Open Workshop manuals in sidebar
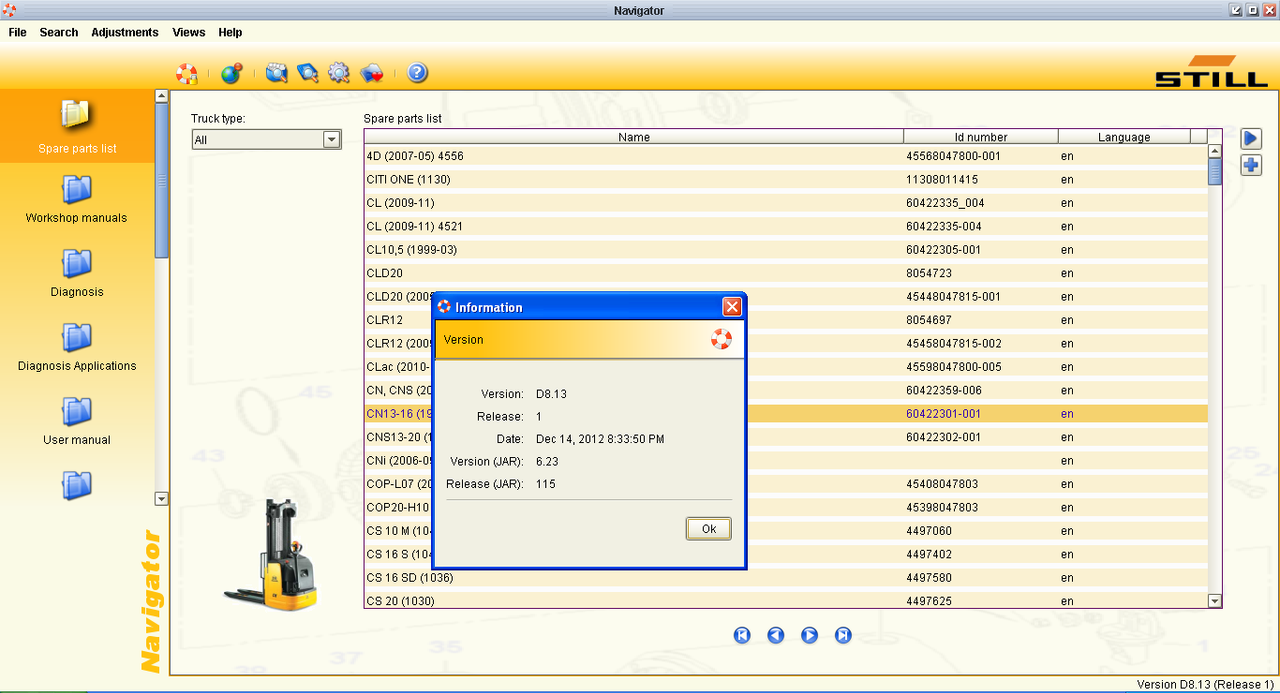The image size is (1280, 693). pos(77,198)
